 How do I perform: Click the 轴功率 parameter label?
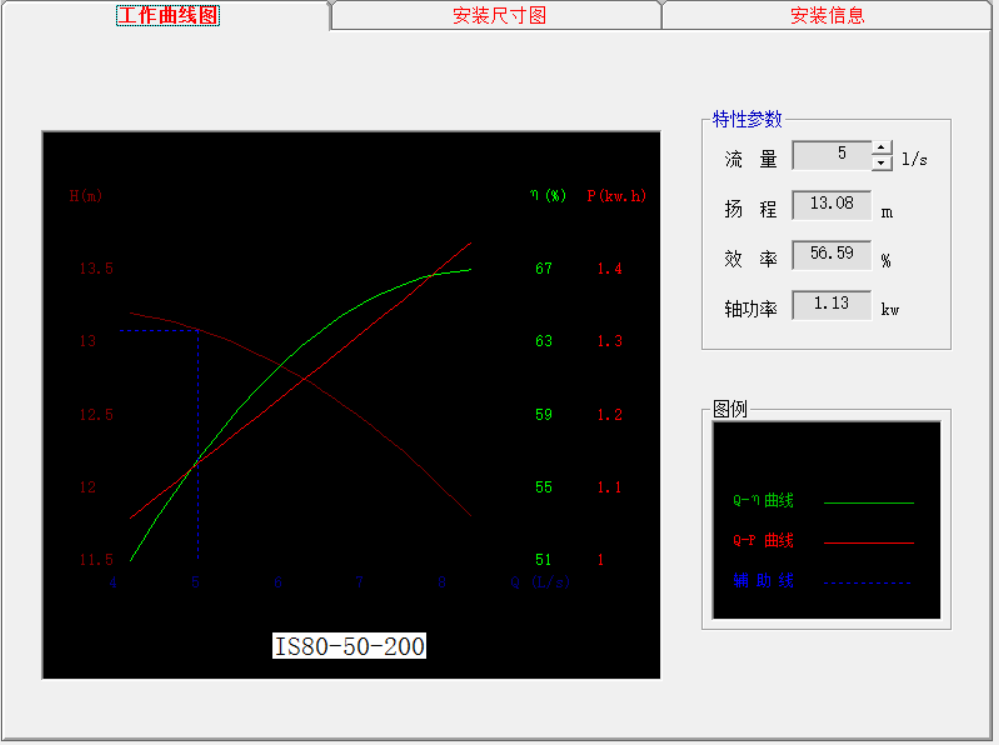751,309
